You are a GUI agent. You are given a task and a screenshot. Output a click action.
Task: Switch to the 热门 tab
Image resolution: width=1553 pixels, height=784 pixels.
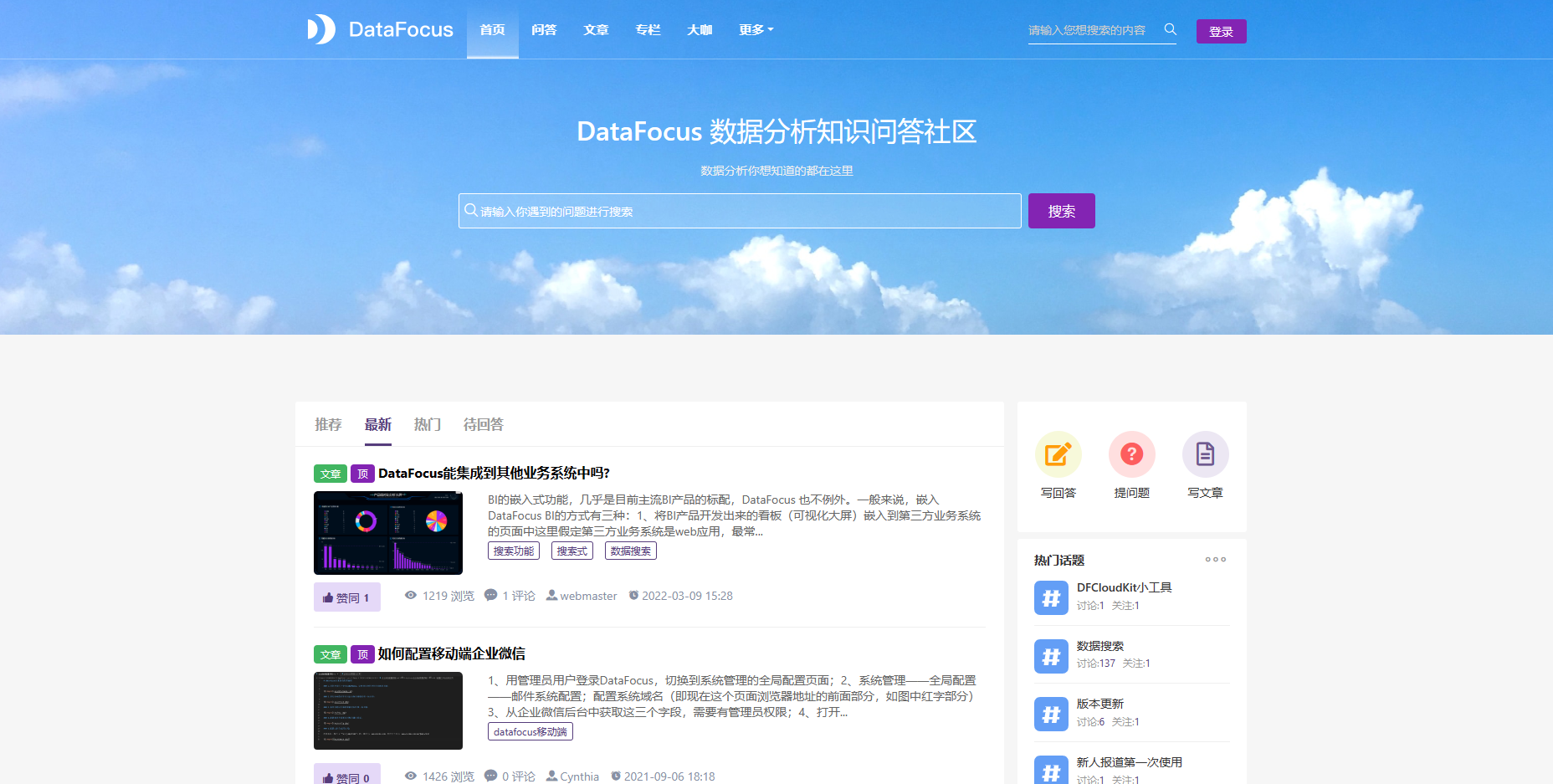[x=428, y=424]
